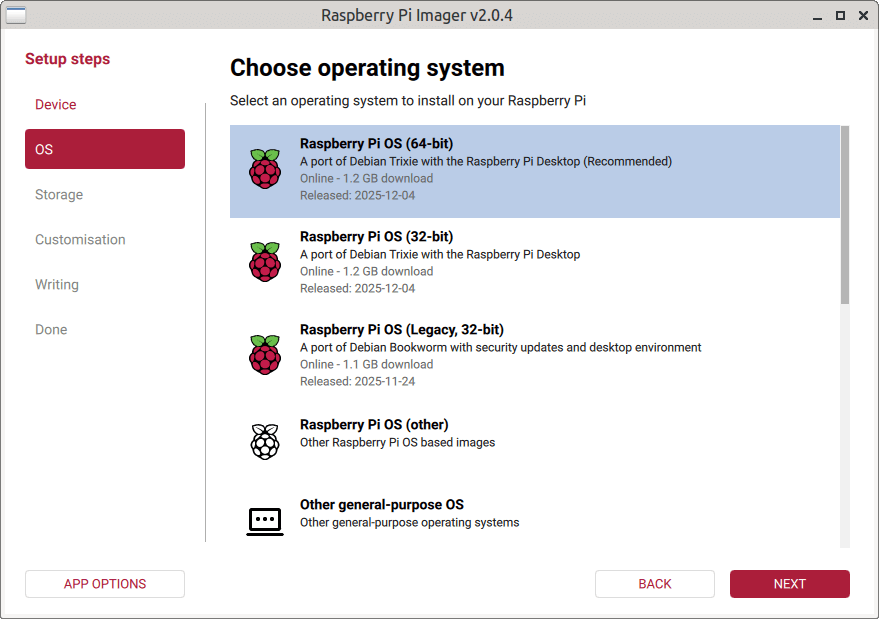Click the monitor icon beside Other general-purpose OS

(x=264, y=520)
